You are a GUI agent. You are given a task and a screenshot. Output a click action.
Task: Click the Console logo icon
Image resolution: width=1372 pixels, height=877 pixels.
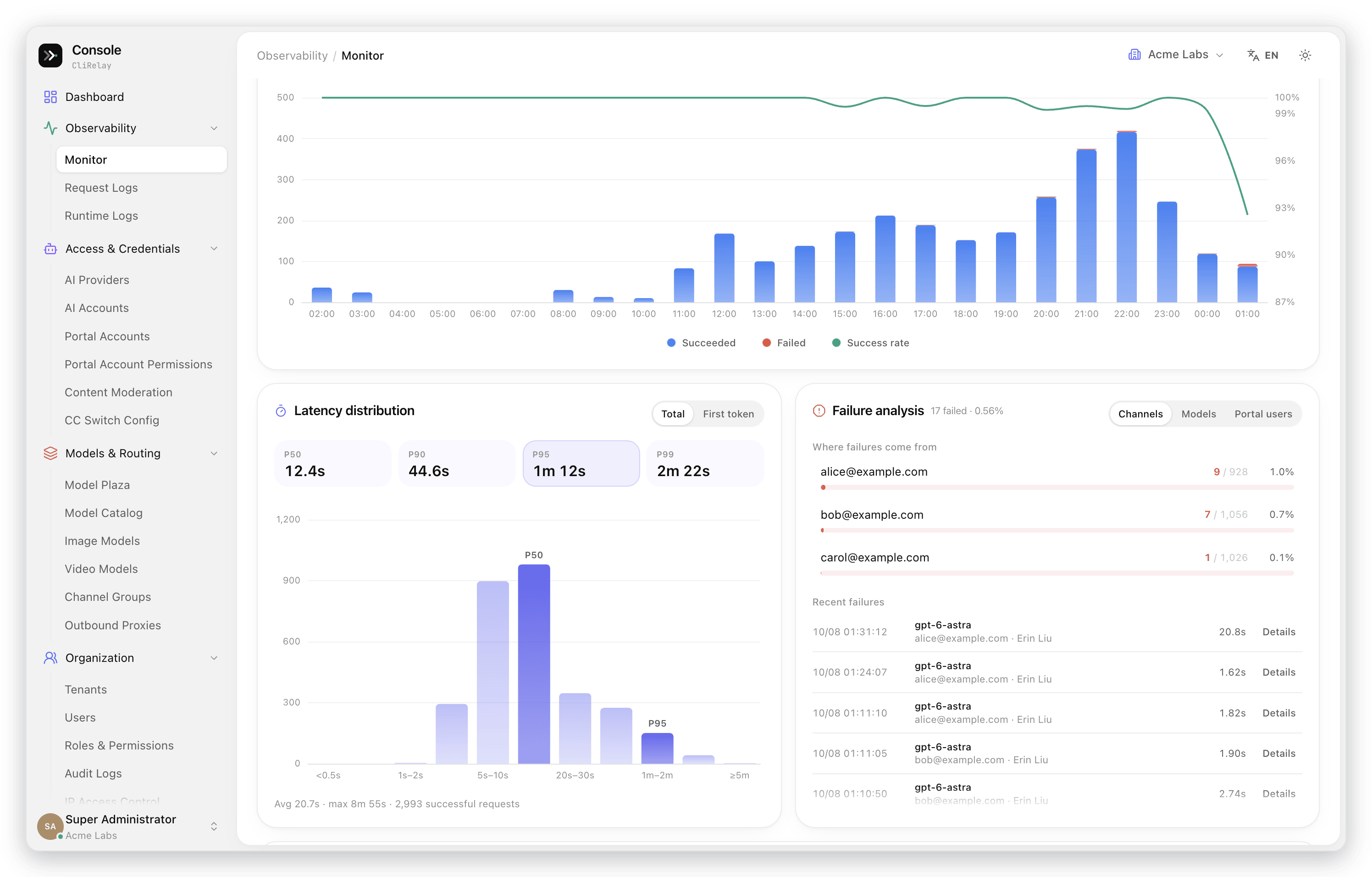coord(50,56)
